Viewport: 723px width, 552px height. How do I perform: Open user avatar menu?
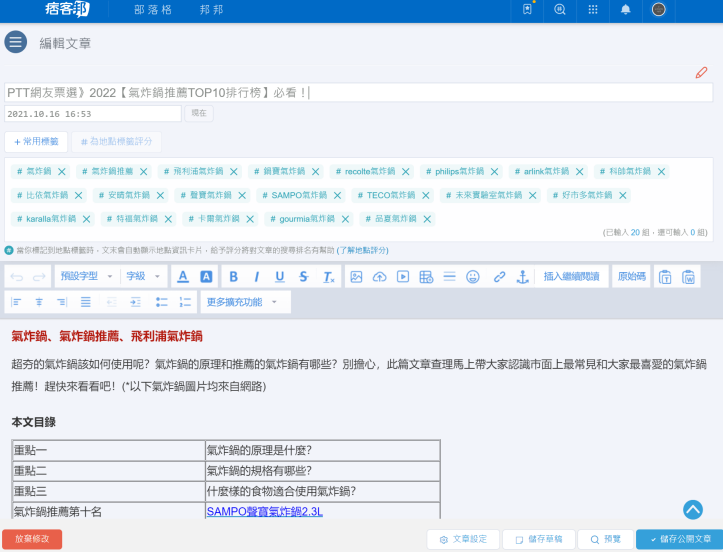click(x=658, y=9)
